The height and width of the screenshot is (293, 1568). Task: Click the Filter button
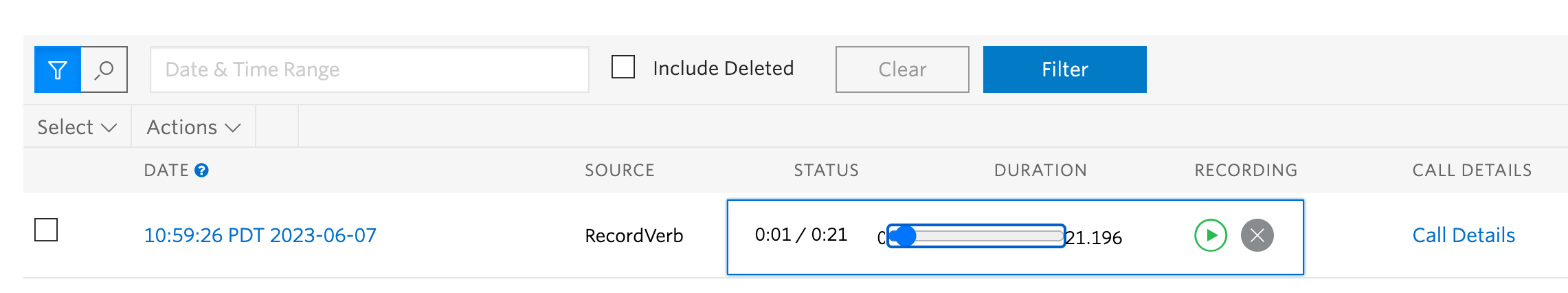click(x=1065, y=69)
